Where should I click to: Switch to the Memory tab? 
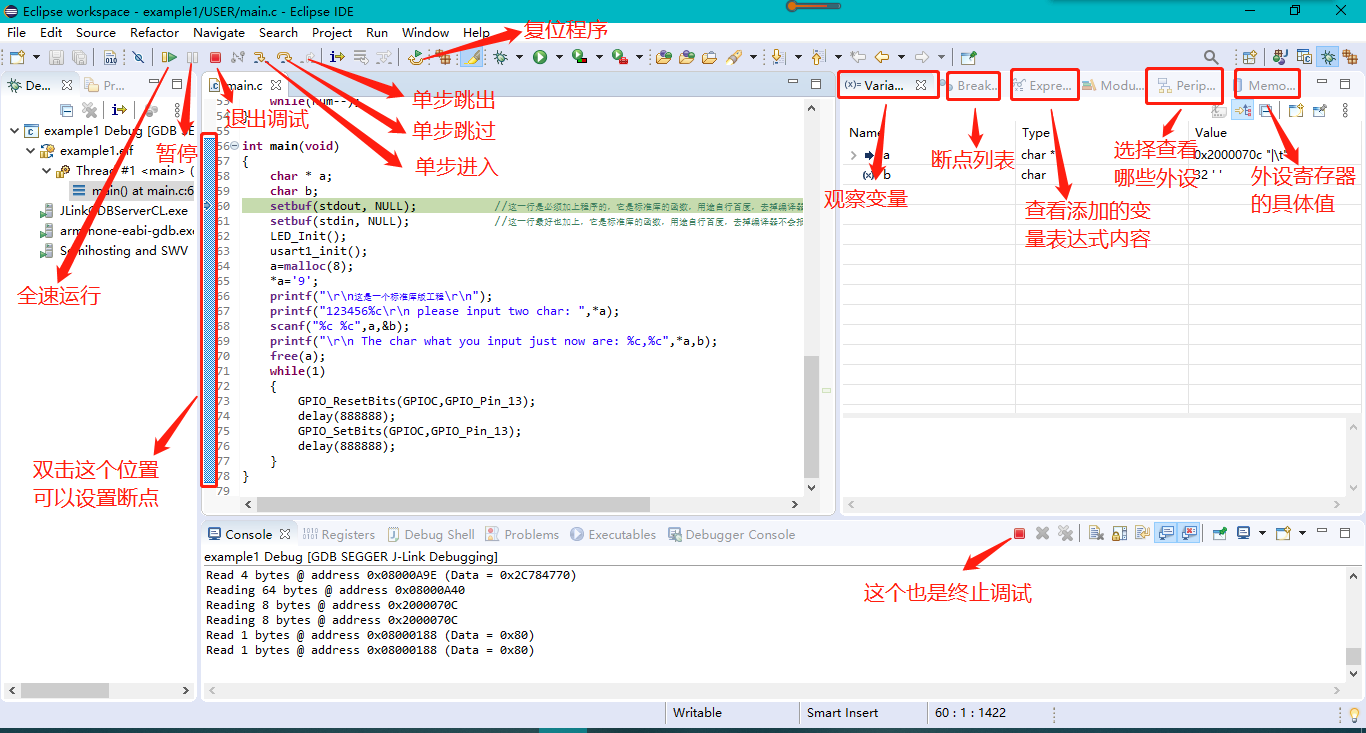pos(1267,85)
